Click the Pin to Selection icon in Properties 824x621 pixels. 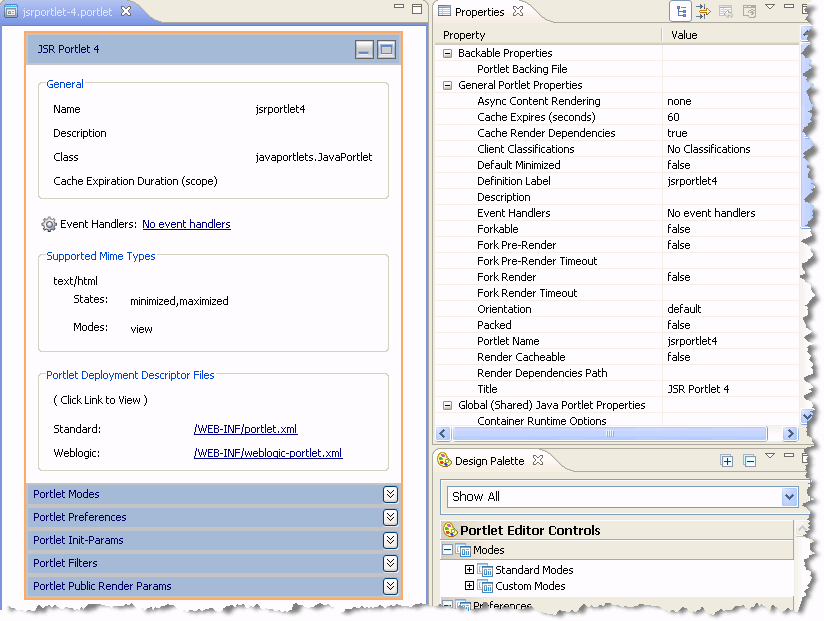coord(749,11)
